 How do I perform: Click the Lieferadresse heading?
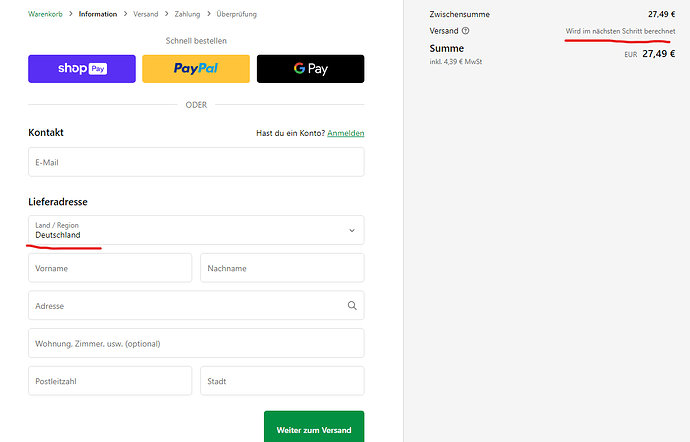[58, 202]
